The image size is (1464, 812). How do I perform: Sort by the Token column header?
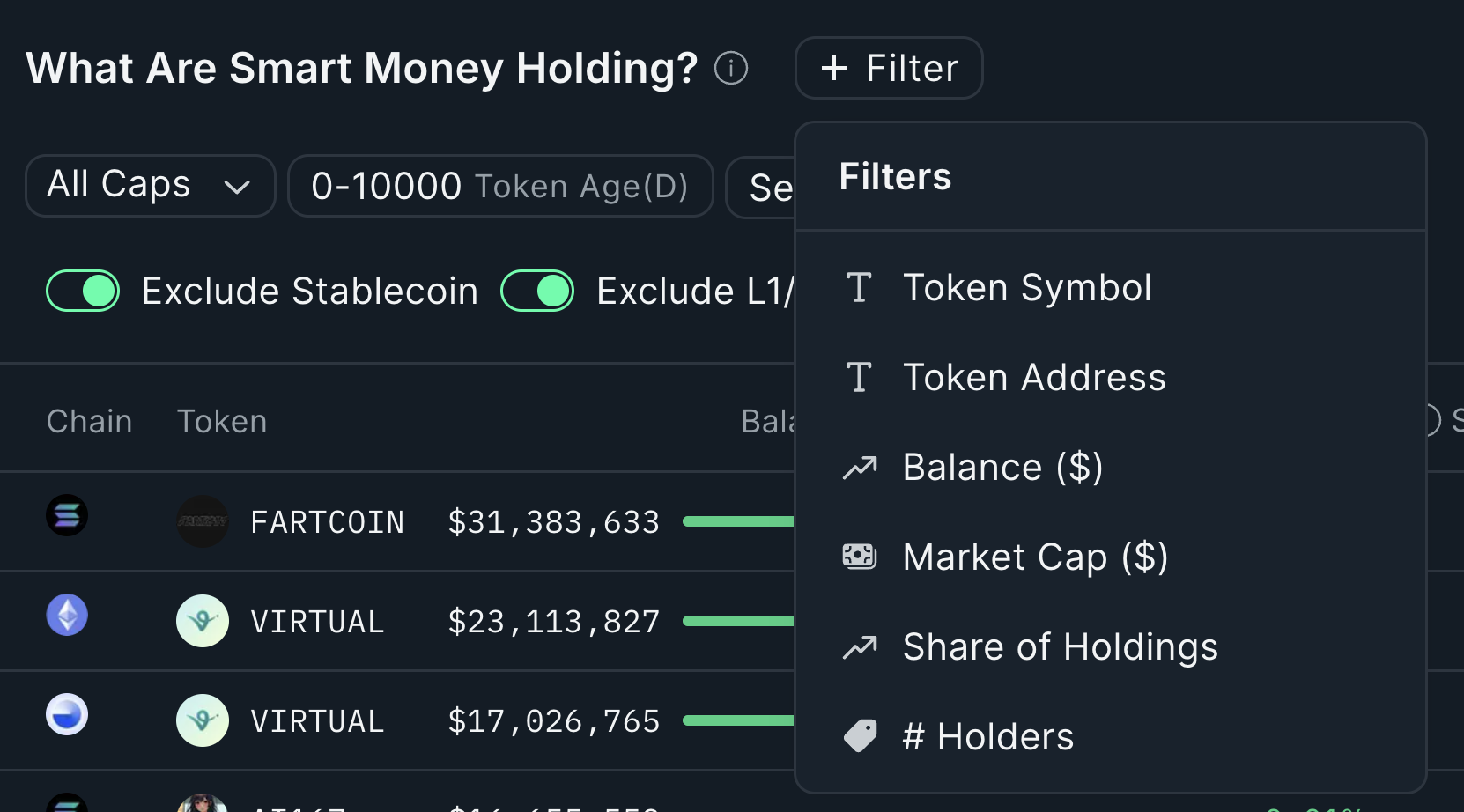point(222,422)
